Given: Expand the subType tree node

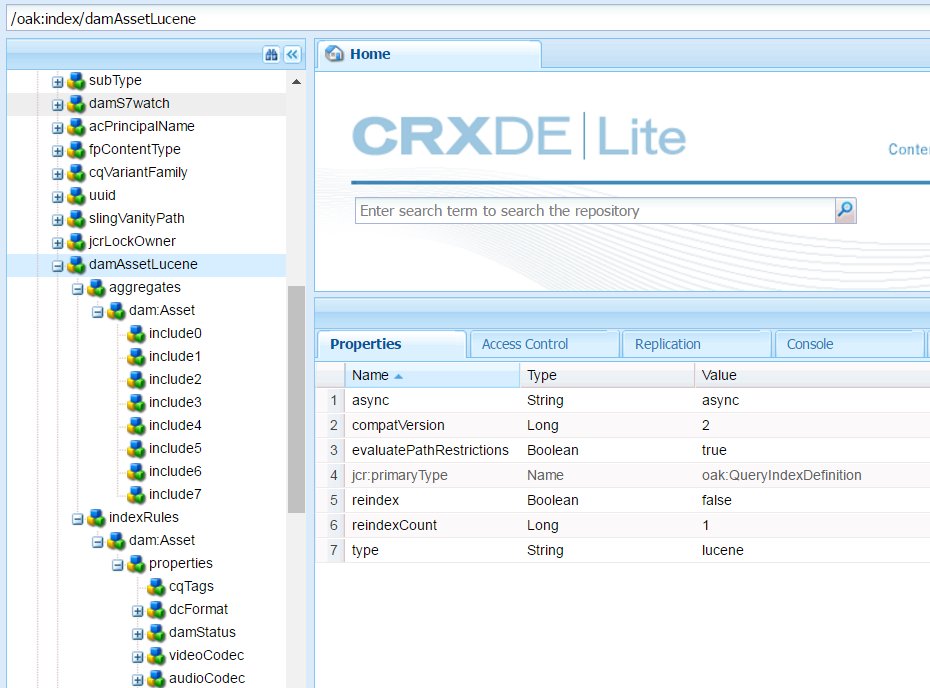Looking at the screenshot, I should tap(58, 82).
